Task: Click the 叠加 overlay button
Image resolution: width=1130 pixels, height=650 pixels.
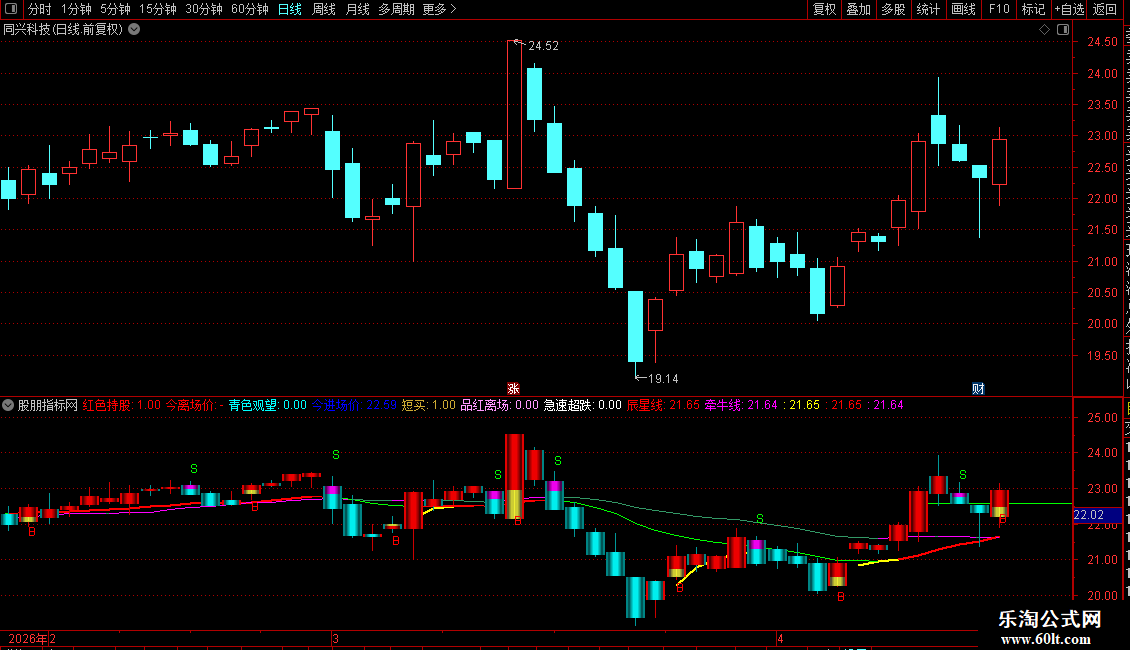Action: coord(858,9)
